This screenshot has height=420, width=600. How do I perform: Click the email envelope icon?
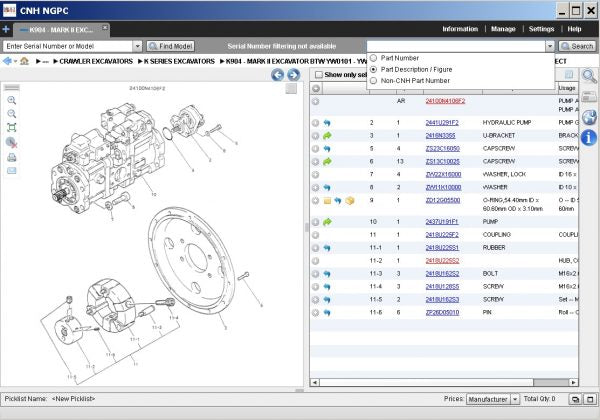[12, 171]
